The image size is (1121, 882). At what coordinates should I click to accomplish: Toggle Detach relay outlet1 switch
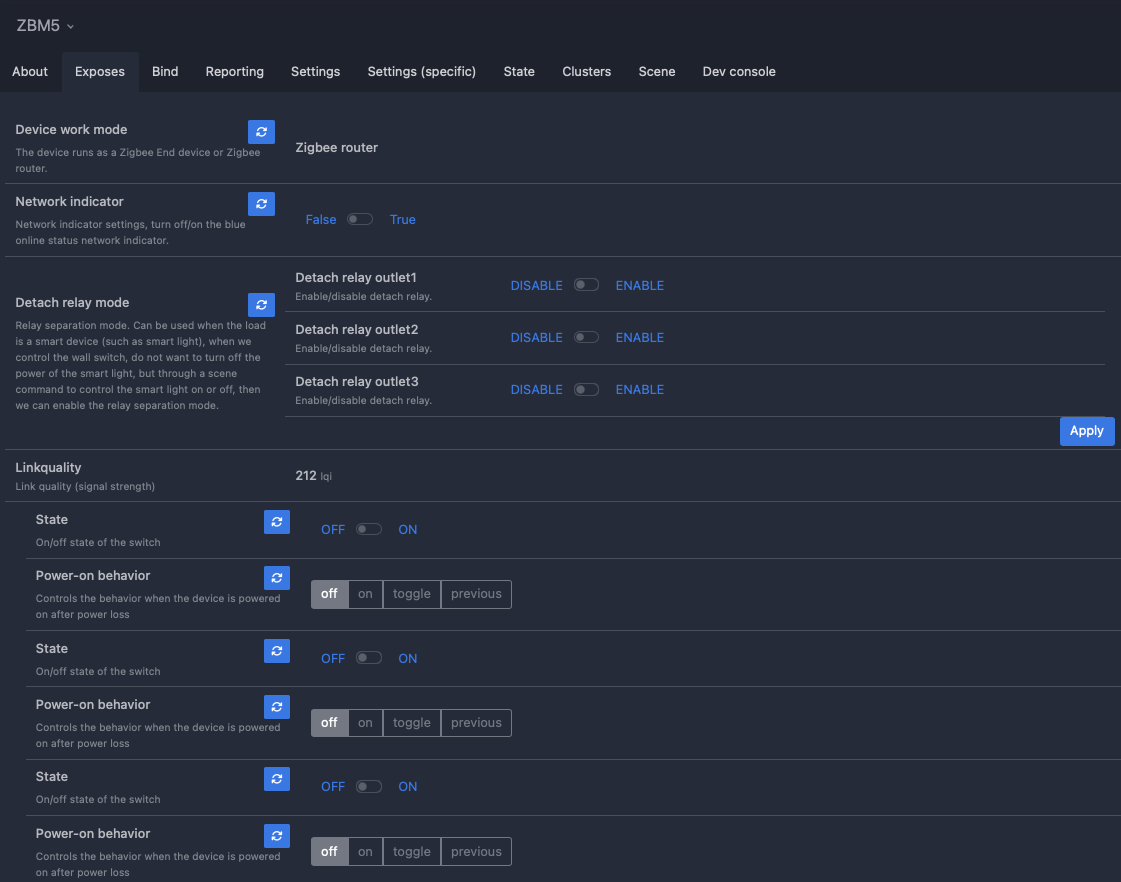(586, 285)
